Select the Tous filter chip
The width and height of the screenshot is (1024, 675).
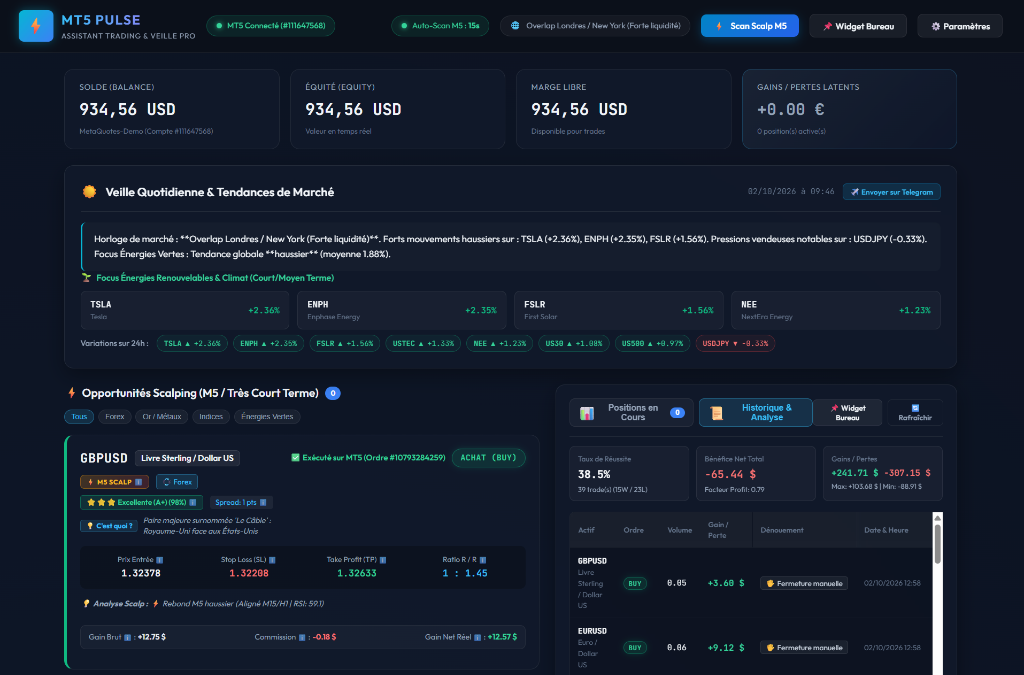click(x=79, y=416)
